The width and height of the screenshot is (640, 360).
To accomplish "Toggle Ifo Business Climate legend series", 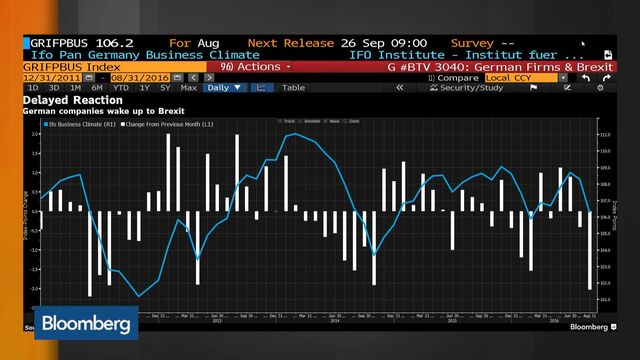I will tap(80, 124).
